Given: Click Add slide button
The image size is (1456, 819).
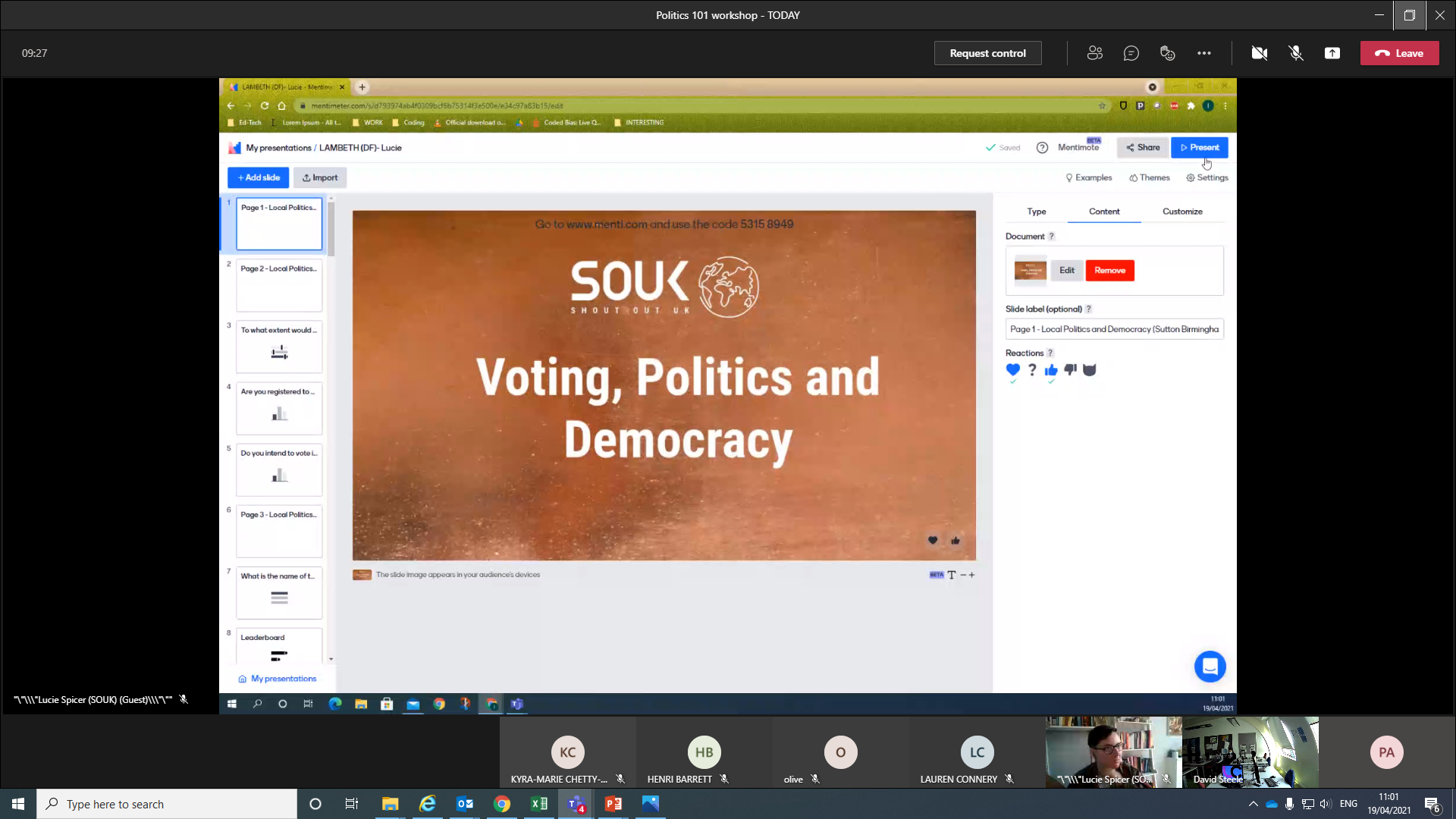Looking at the screenshot, I should [258, 177].
